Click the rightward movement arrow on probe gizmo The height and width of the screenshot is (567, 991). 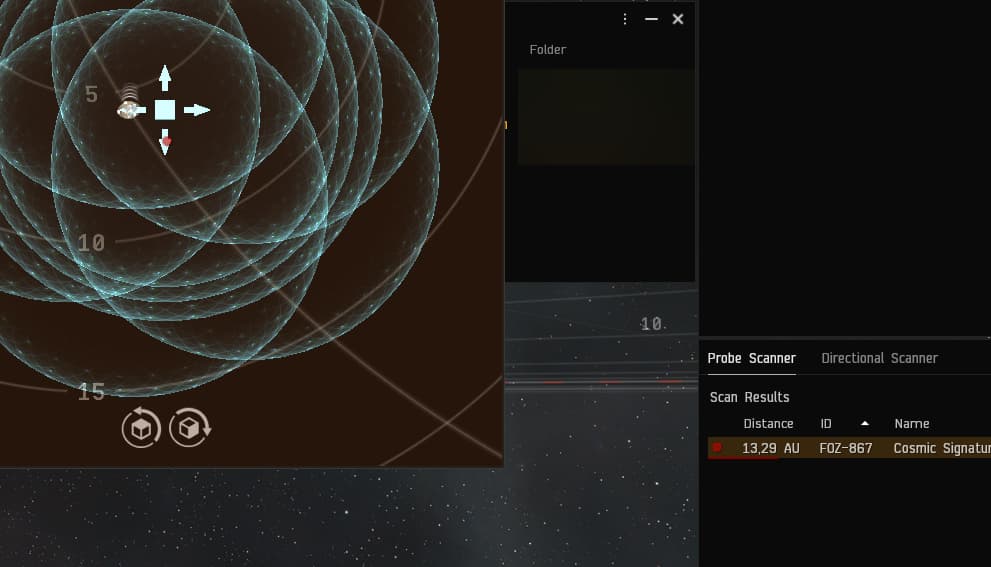[x=197, y=110]
